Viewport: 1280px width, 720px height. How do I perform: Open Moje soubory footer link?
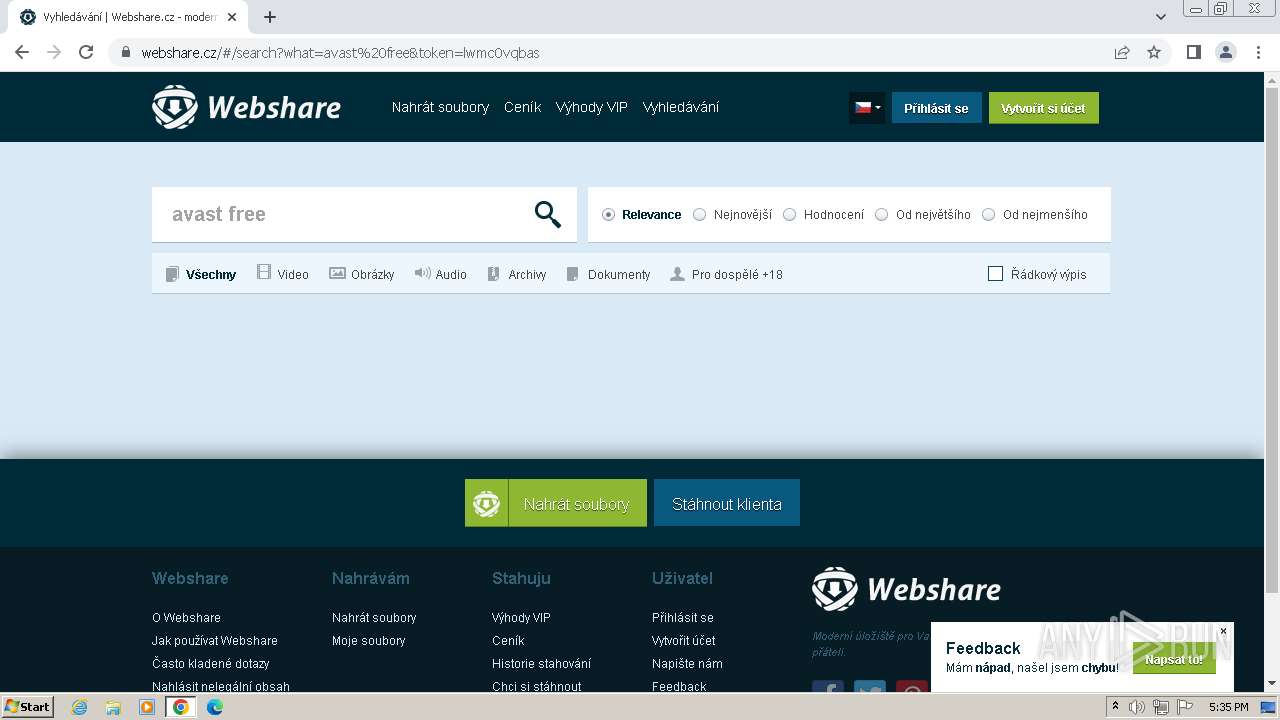click(x=368, y=641)
